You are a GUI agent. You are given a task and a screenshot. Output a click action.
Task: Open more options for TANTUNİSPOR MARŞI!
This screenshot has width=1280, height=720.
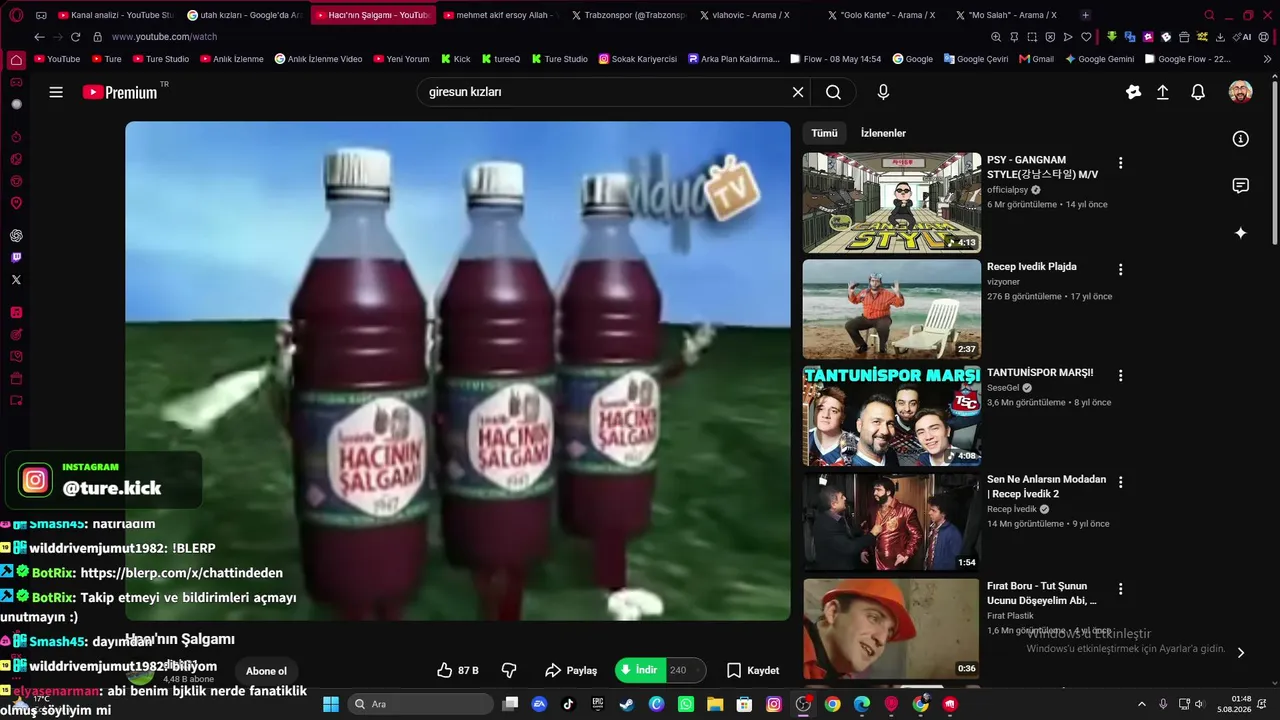tap(1120, 376)
